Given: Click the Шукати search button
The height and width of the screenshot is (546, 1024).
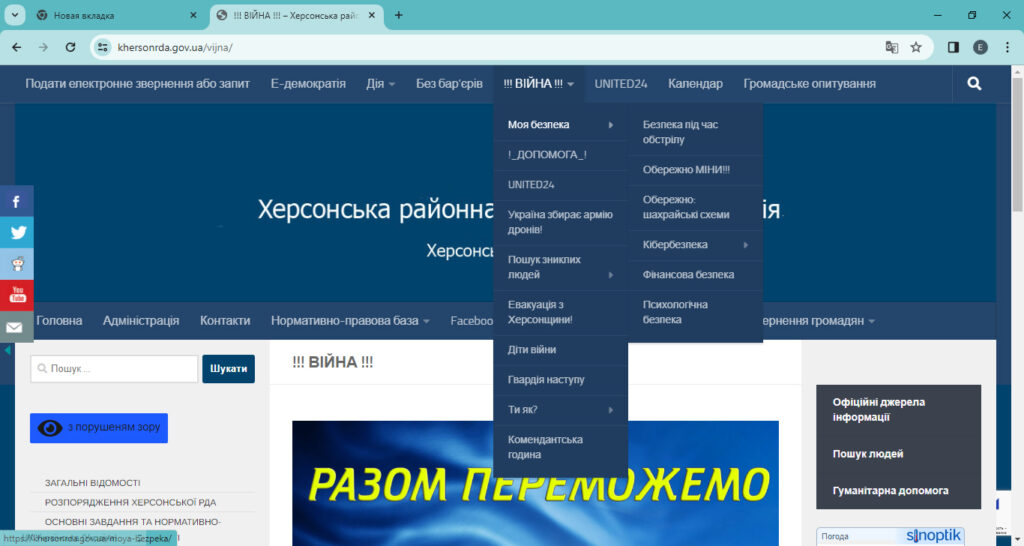Looking at the screenshot, I should pos(228,369).
